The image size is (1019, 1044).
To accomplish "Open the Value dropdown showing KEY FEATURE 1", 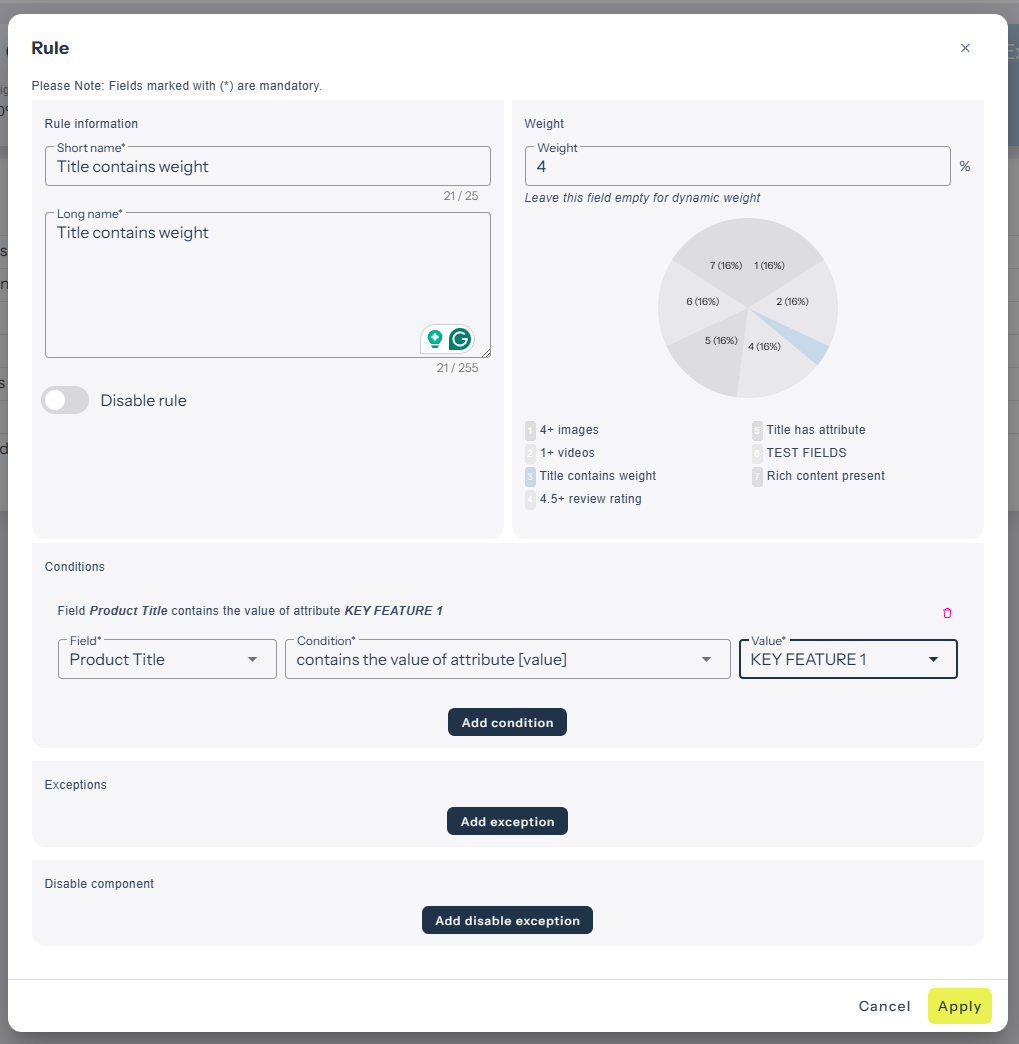I will coord(847,660).
